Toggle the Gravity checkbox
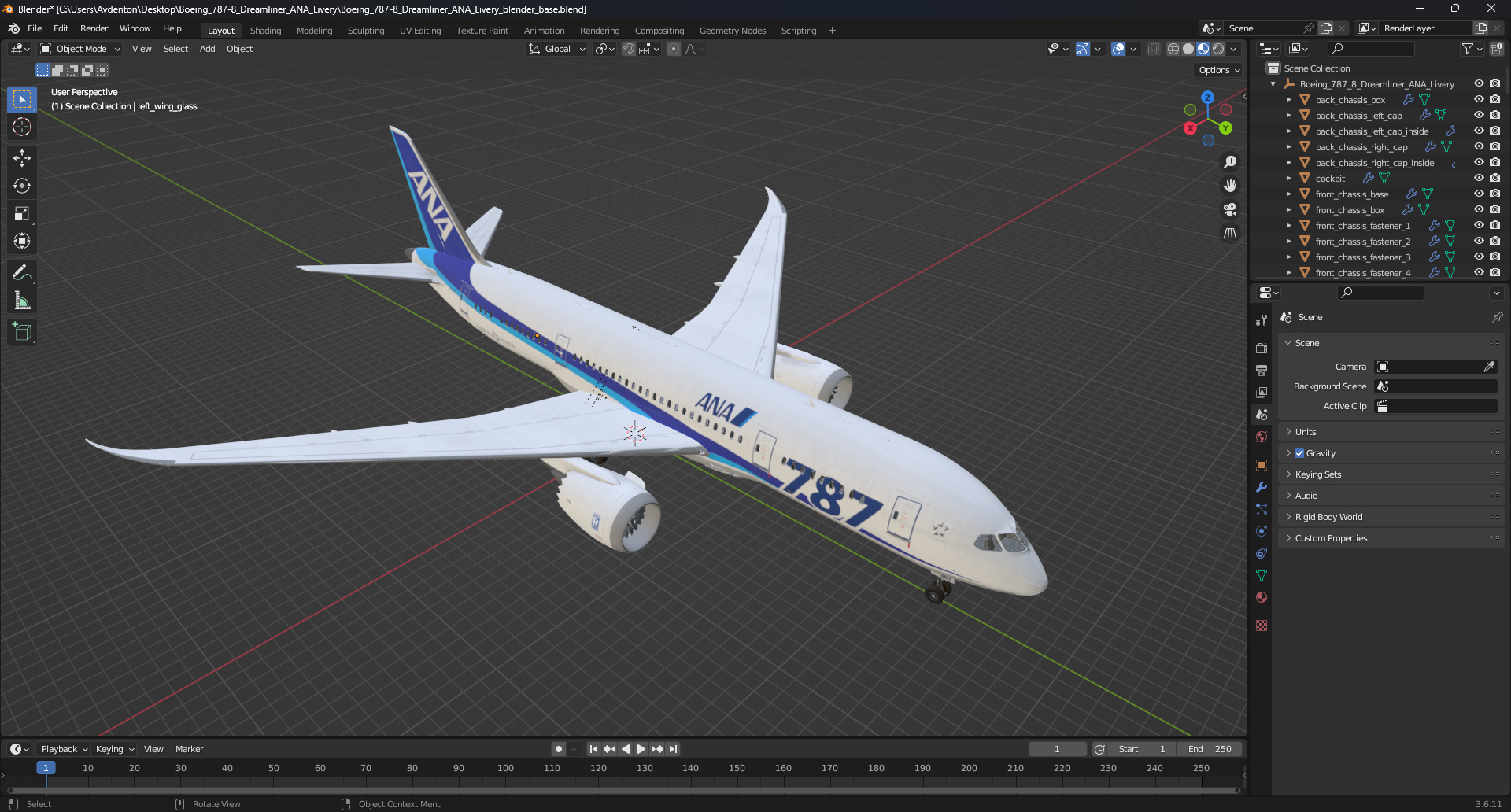 (x=1299, y=453)
